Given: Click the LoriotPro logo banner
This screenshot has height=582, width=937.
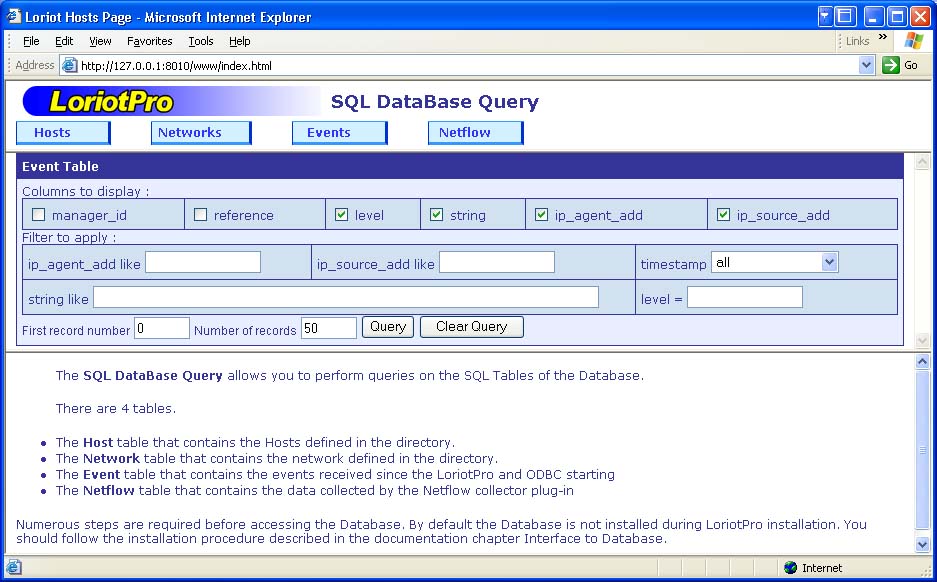Looking at the screenshot, I should coord(171,101).
